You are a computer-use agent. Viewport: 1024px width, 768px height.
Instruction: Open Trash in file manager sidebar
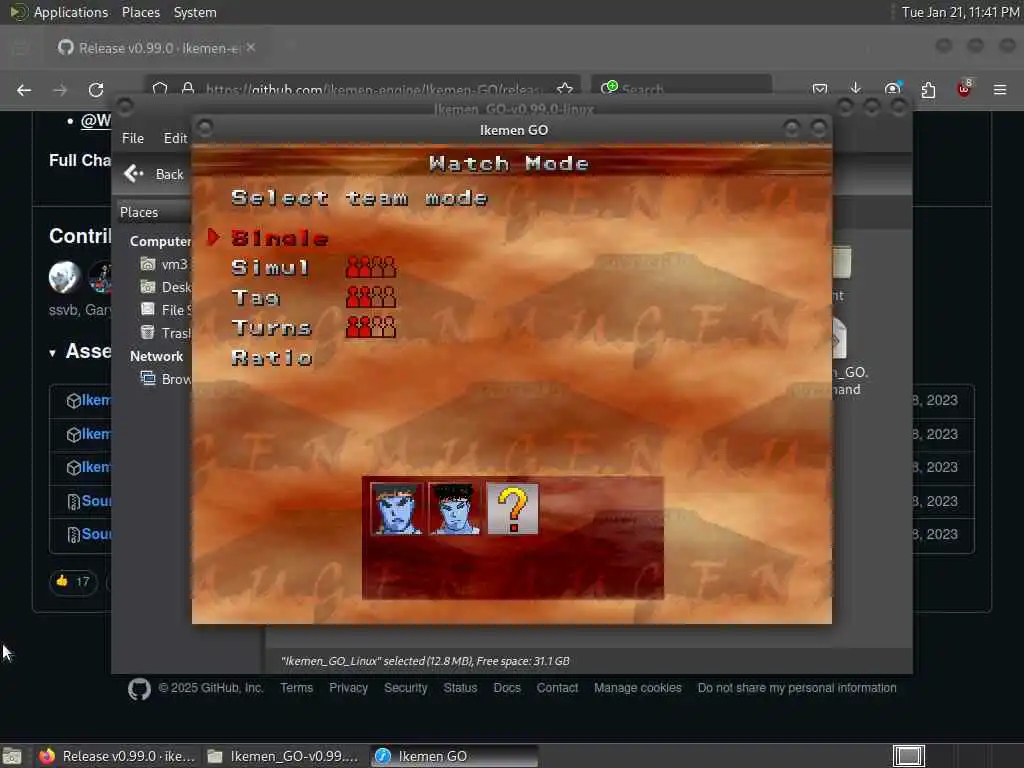pos(166,332)
